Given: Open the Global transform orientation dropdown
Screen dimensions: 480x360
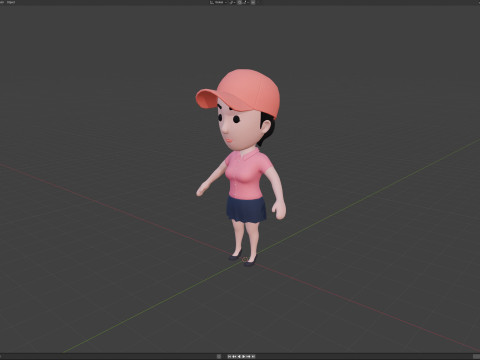Looking at the screenshot, I should tap(219, 2).
